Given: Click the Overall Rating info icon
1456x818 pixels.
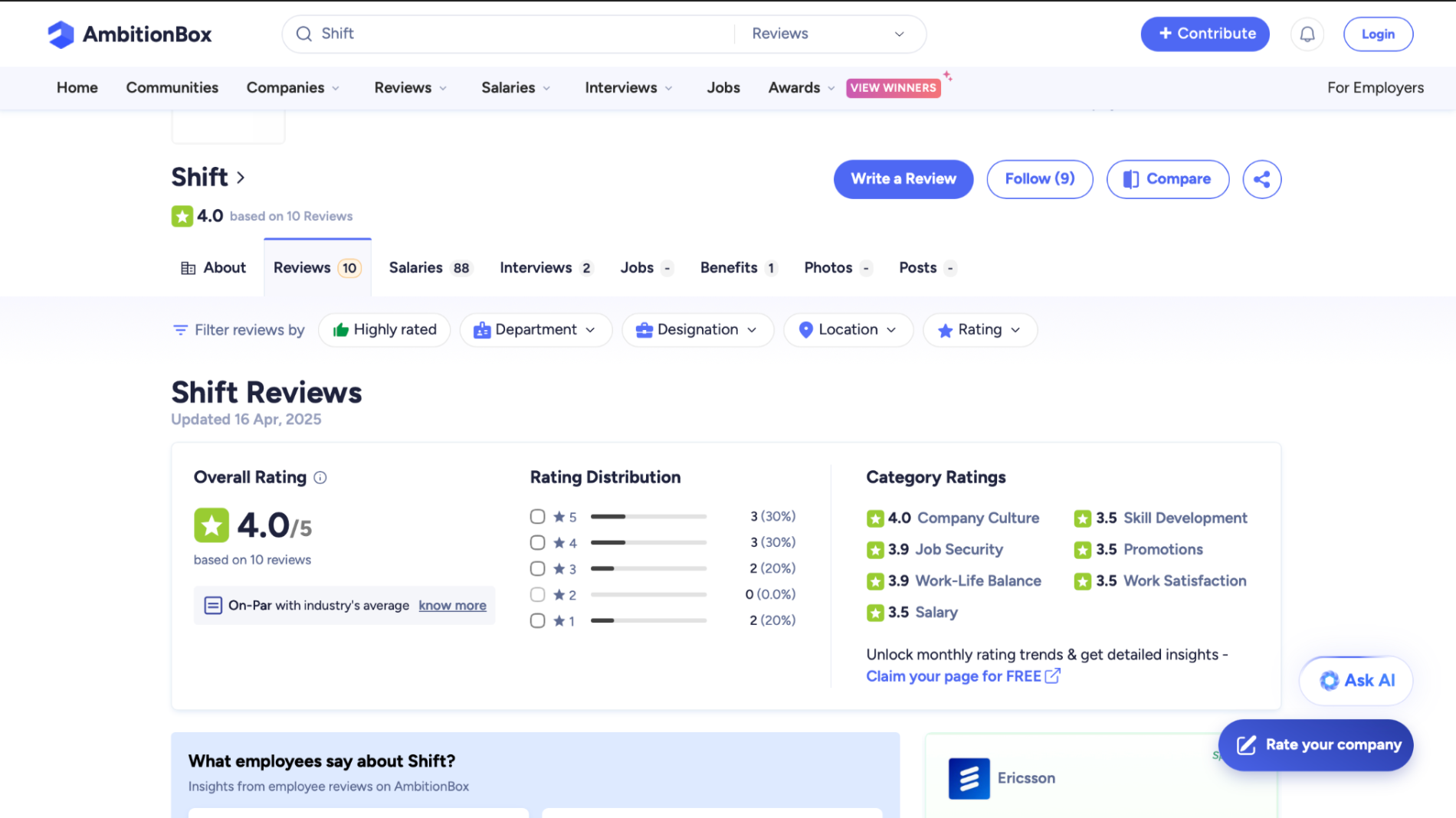Looking at the screenshot, I should click(320, 478).
